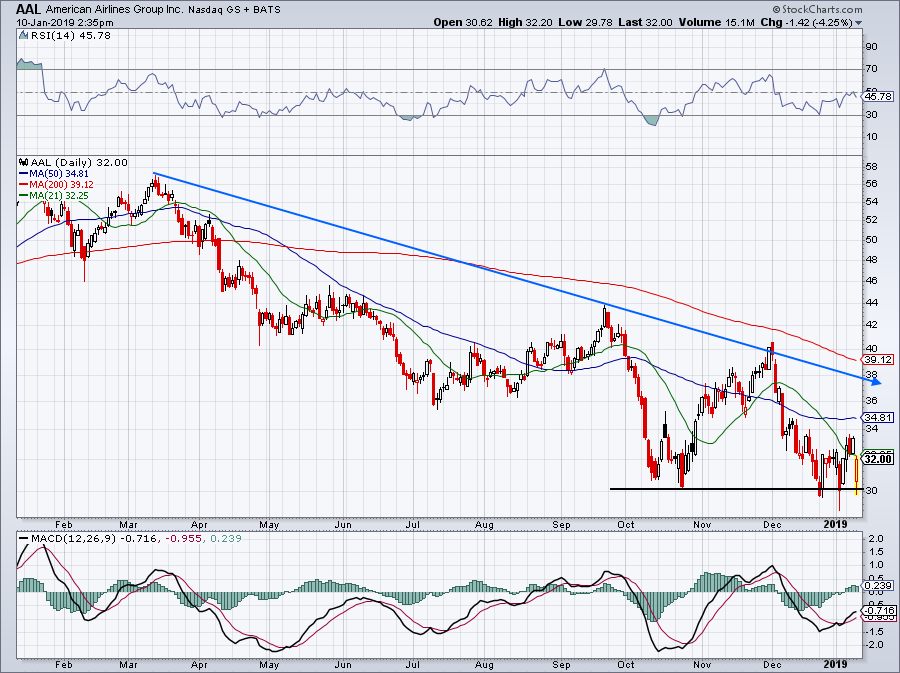Click the -0.716 MACD tag on right axis
This screenshot has height=673, width=900.
878,610
